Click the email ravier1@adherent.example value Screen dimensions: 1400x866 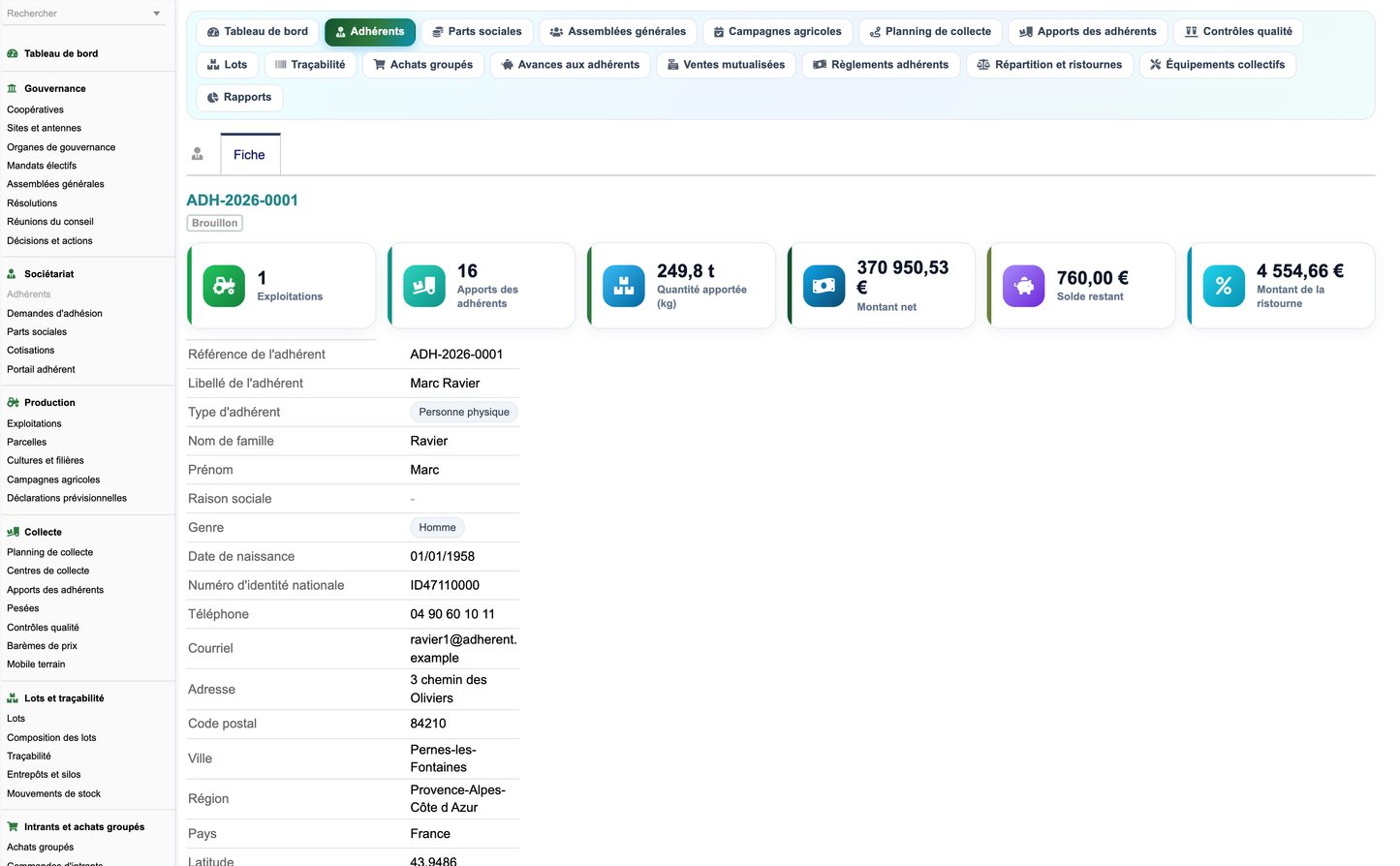(463, 649)
